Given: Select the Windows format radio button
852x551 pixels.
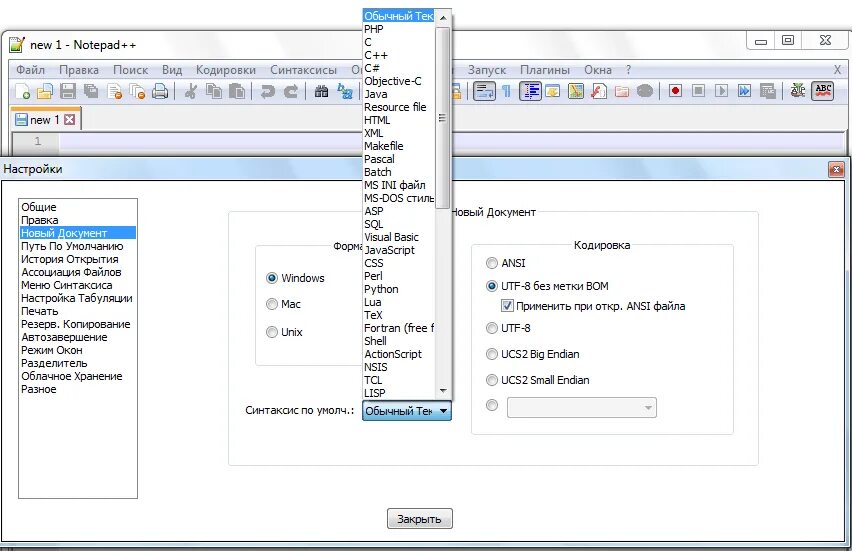Looking at the screenshot, I should [x=272, y=278].
